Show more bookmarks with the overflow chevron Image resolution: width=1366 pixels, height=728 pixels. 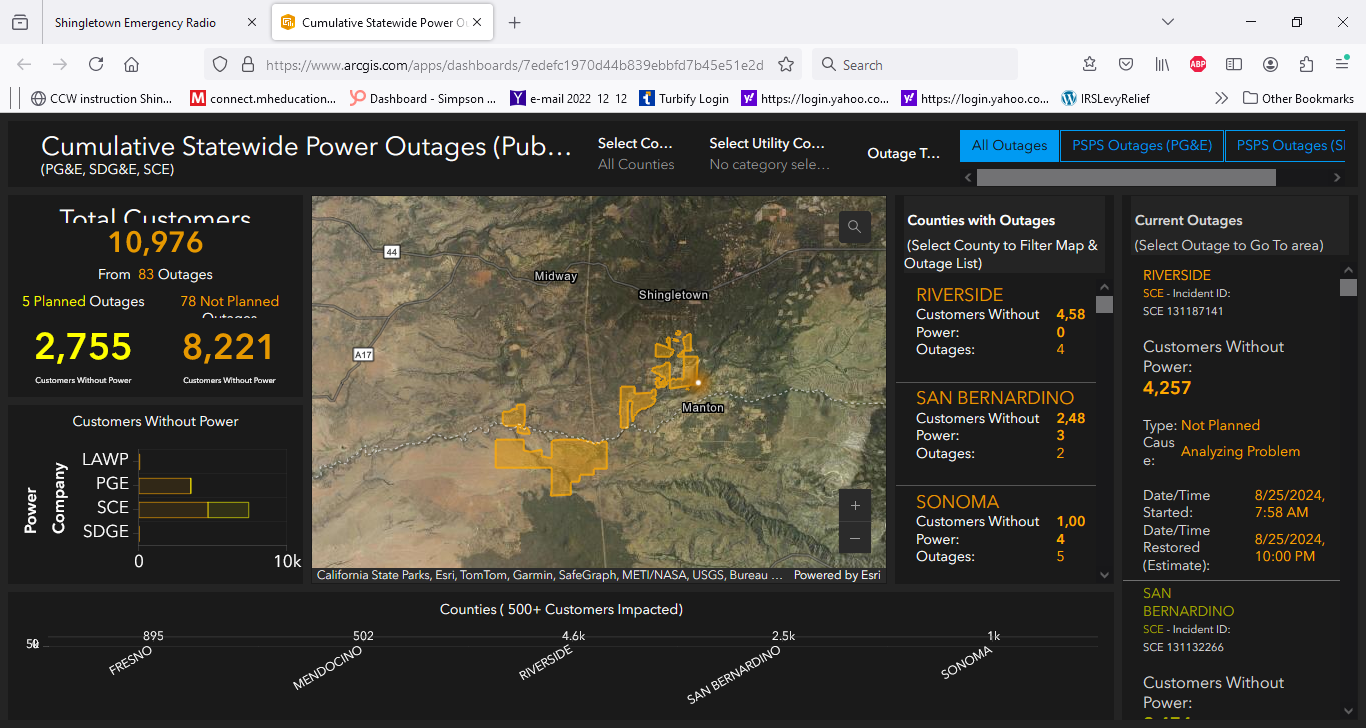tap(1221, 98)
